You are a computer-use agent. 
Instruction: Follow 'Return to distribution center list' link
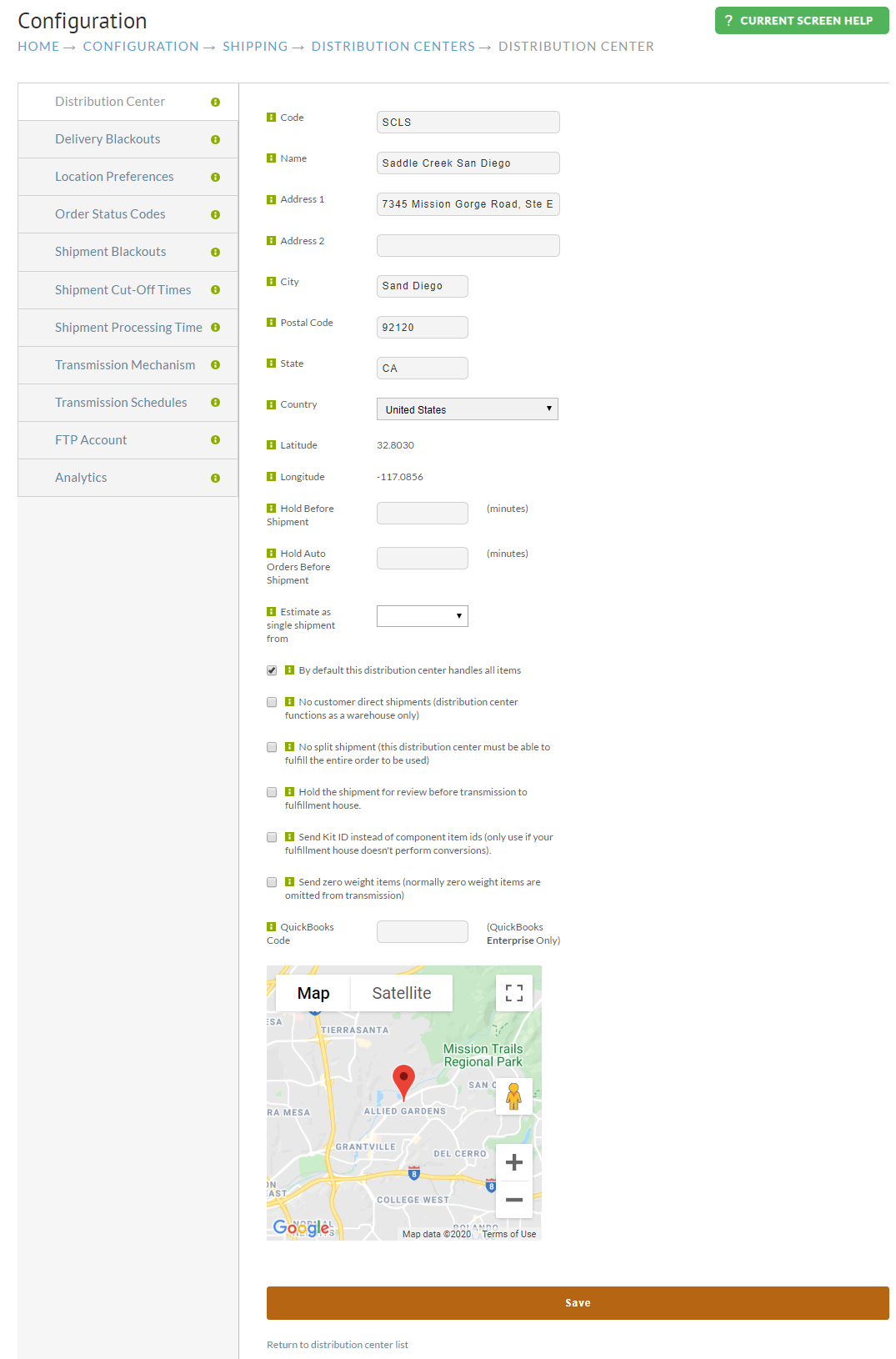click(338, 1345)
